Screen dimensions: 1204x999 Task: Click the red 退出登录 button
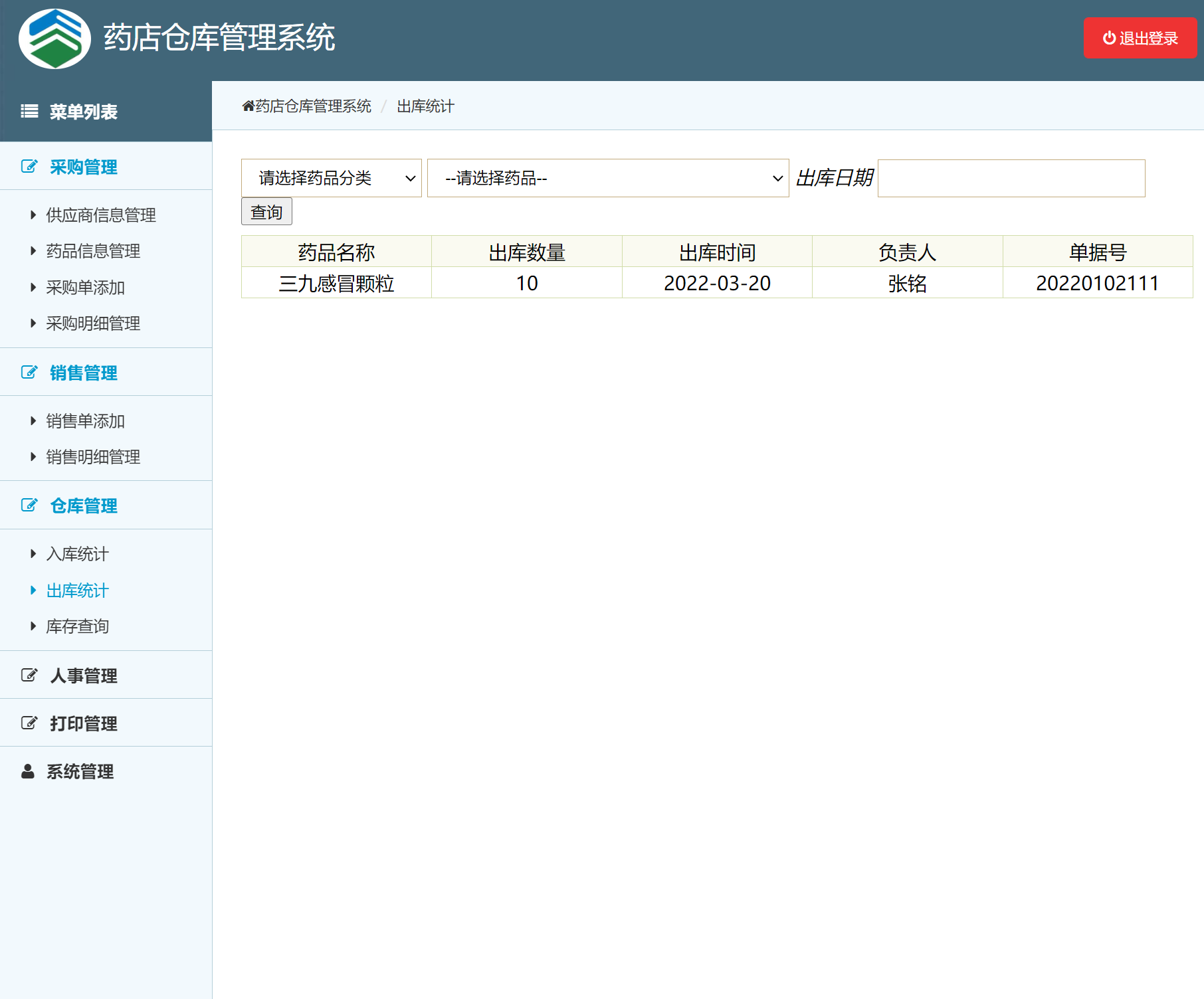pos(1139,38)
